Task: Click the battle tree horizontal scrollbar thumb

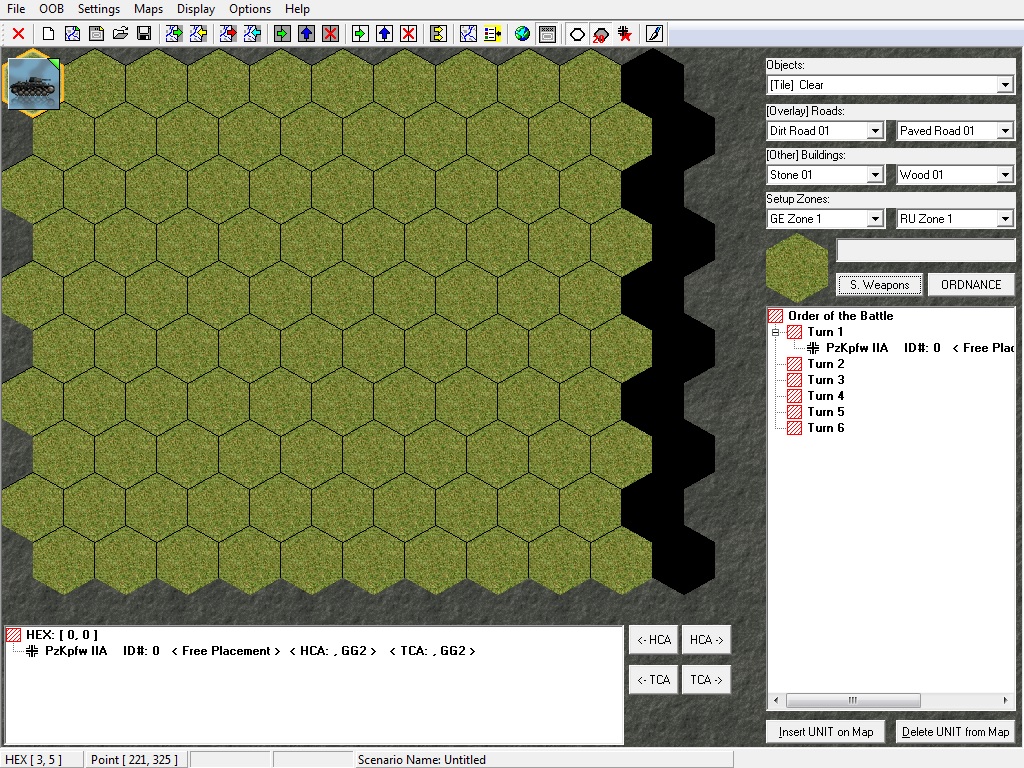Action: pos(853,700)
